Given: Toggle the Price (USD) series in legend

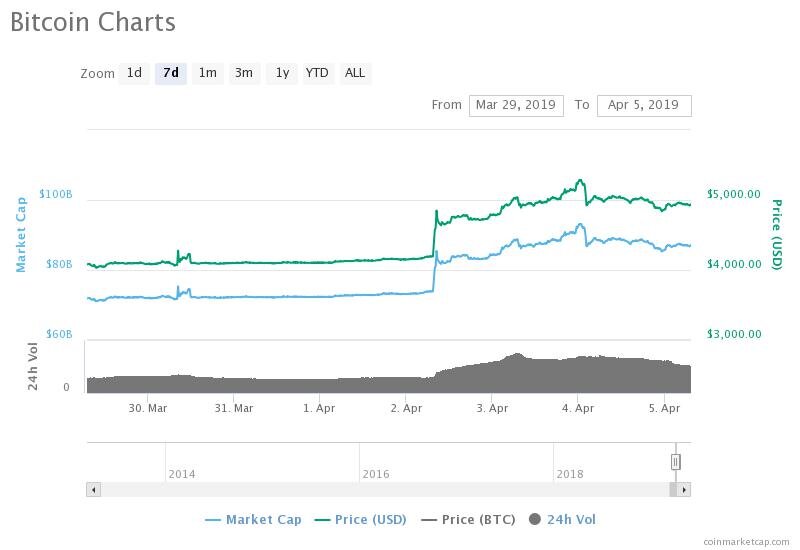Looking at the screenshot, I should click(360, 520).
